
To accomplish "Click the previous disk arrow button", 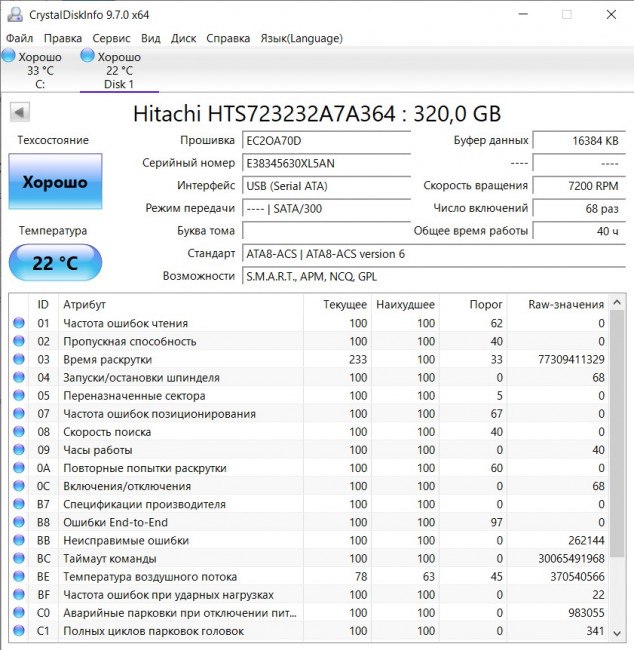I will click(19, 112).
